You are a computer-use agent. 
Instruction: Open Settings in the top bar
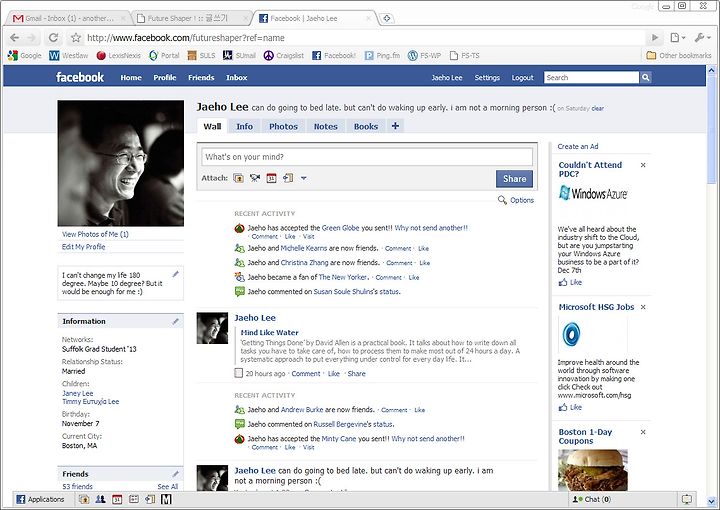[x=487, y=78]
